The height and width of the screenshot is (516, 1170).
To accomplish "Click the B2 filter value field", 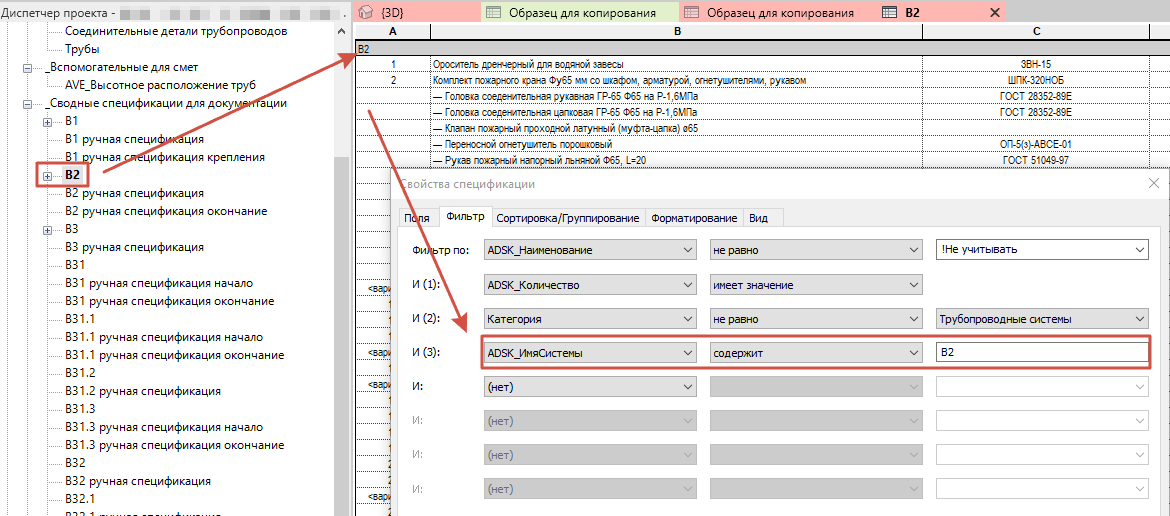I will pyautogui.click(x=1042, y=353).
